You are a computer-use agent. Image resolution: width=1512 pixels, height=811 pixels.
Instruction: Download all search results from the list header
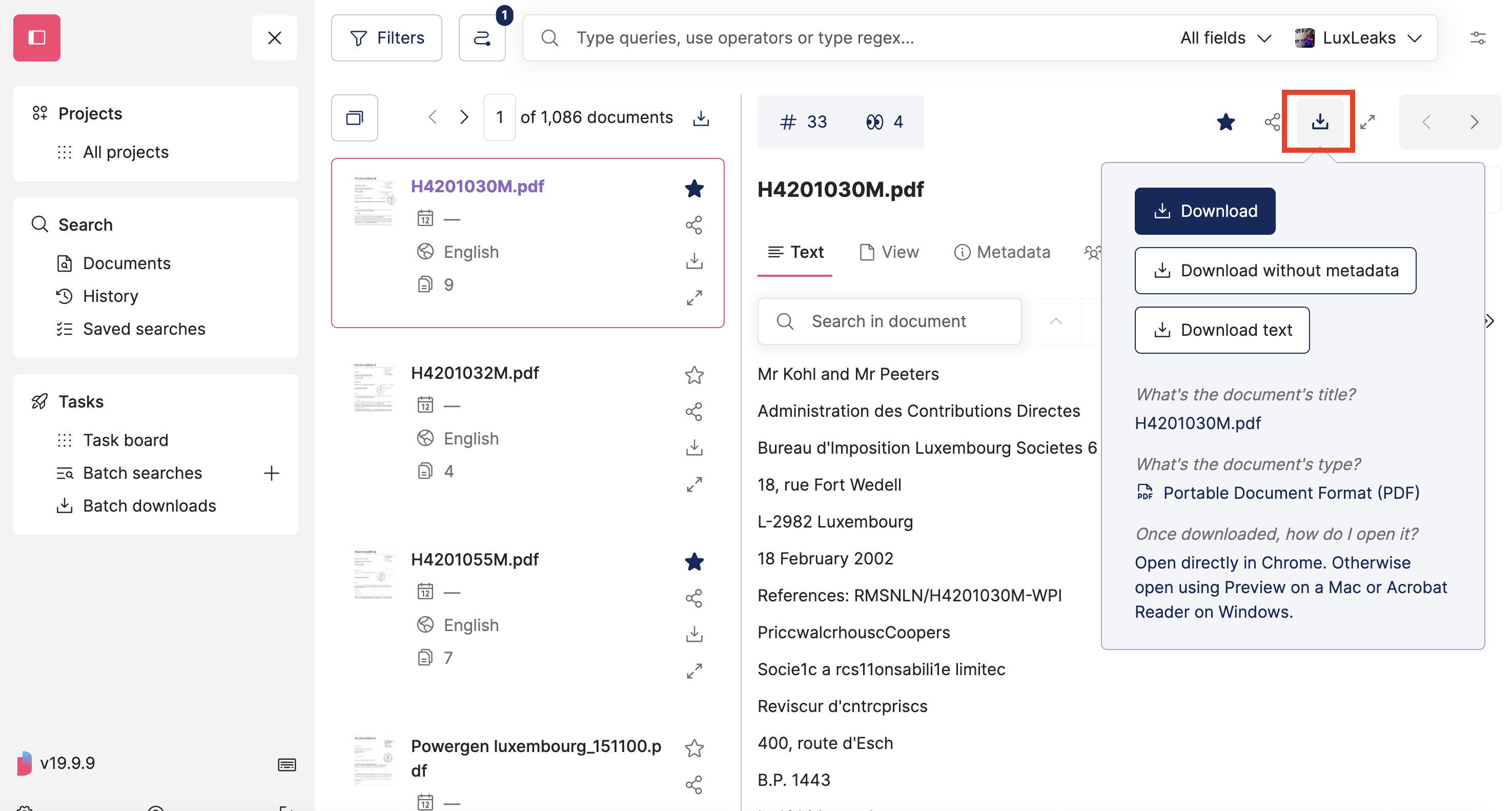(700, 117)
